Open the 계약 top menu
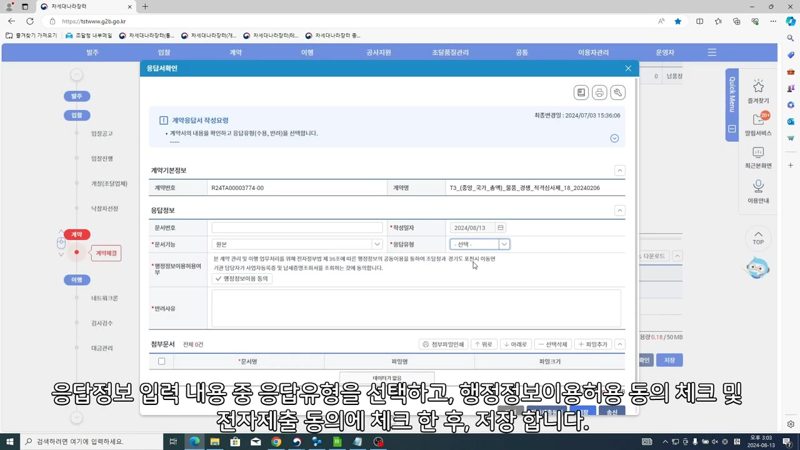The width and height of the screenshot is (800, 450). point(235,53)
